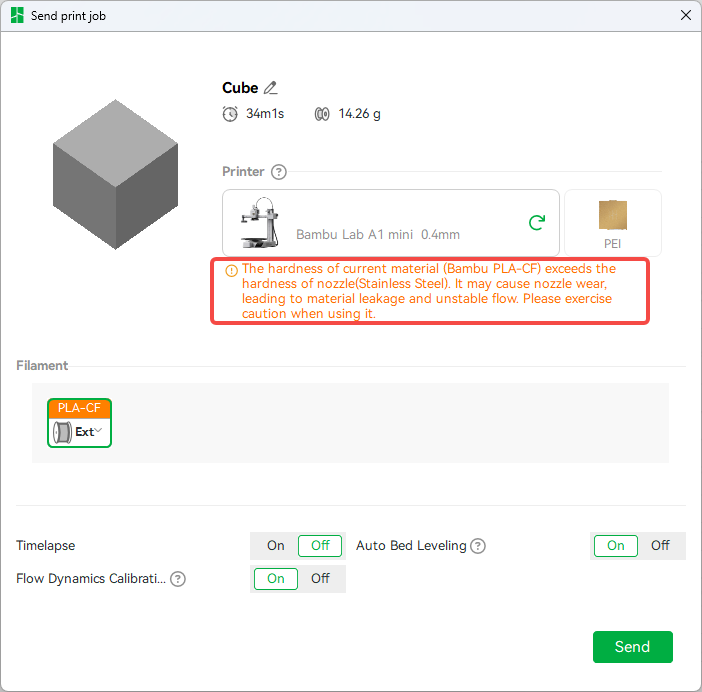Click the Filament section heading
The height and width of the screenshot is (692, 702).
pos(42,366)
